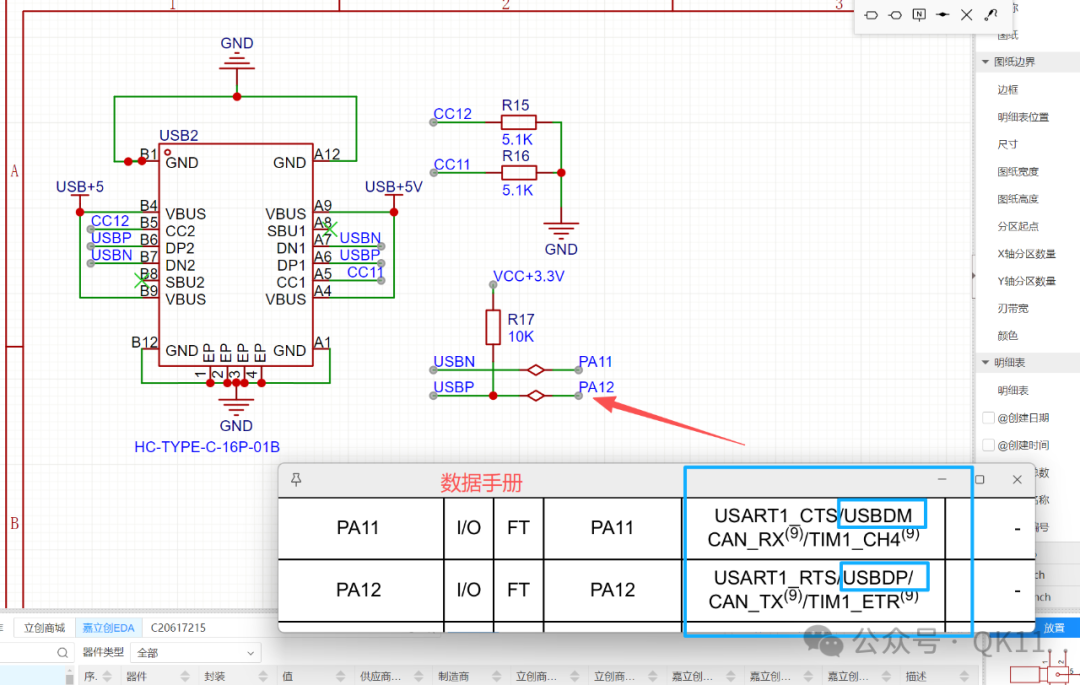Select X轴分区数量 property row

tap(1026, 253)
